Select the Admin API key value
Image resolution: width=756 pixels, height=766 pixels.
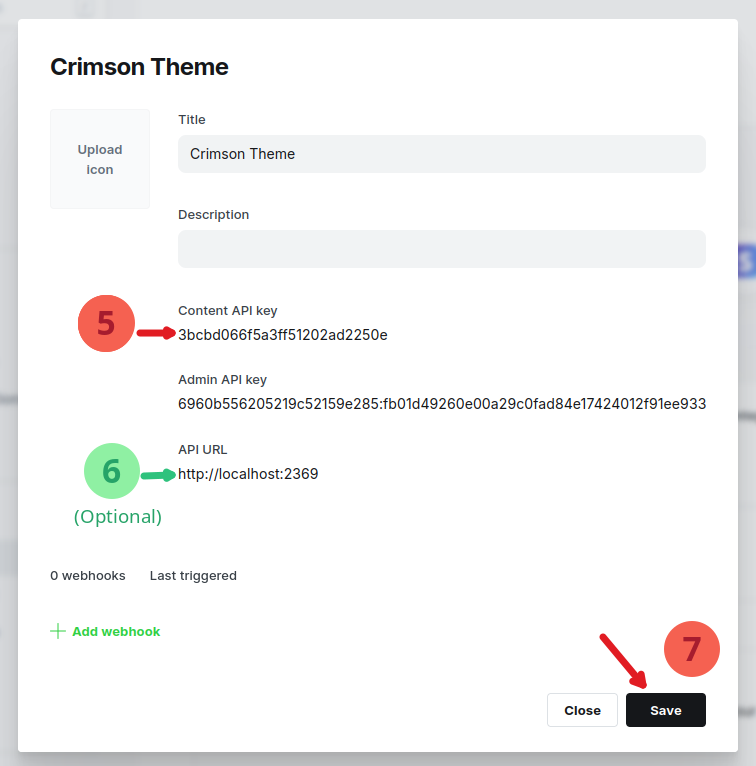(442, 404)
